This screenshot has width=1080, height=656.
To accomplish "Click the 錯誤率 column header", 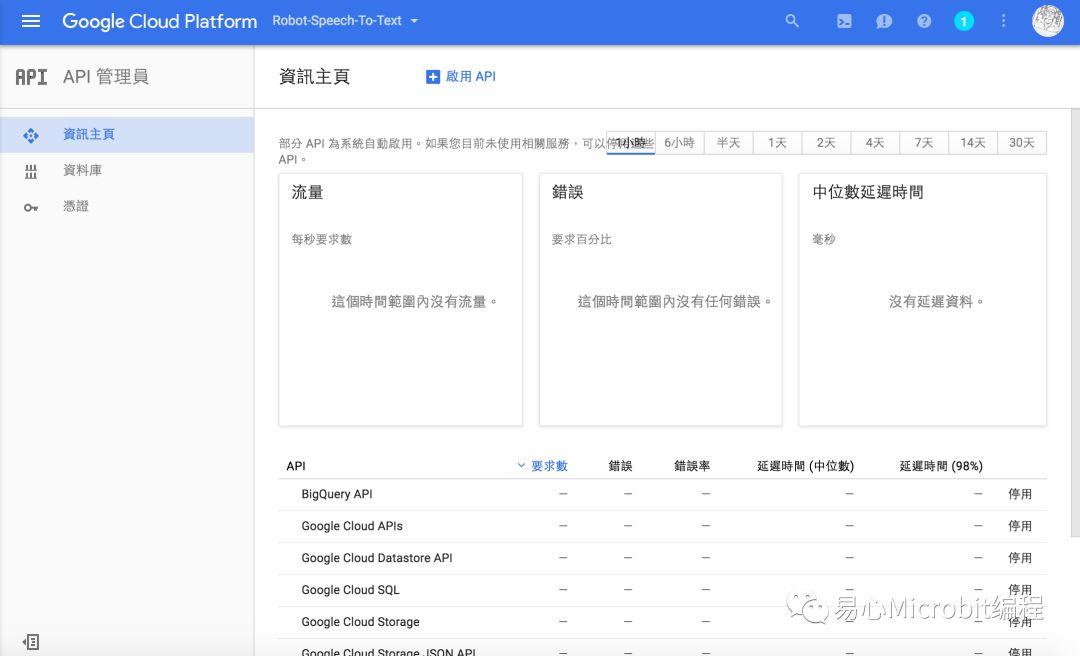I will click(692, 466).
